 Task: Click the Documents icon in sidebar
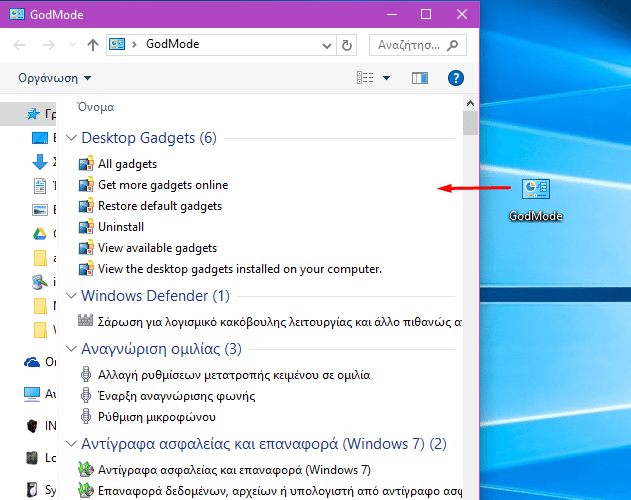pyautogui.click(x=39, y=186)
